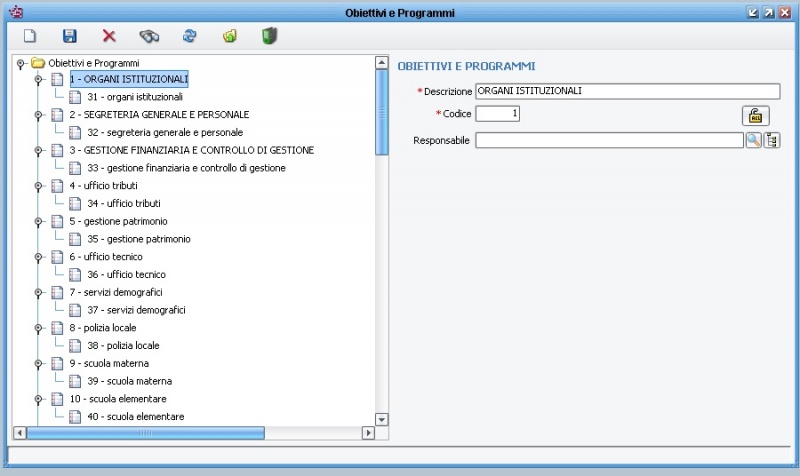Click the binoculars search icon

coord(149,36)
